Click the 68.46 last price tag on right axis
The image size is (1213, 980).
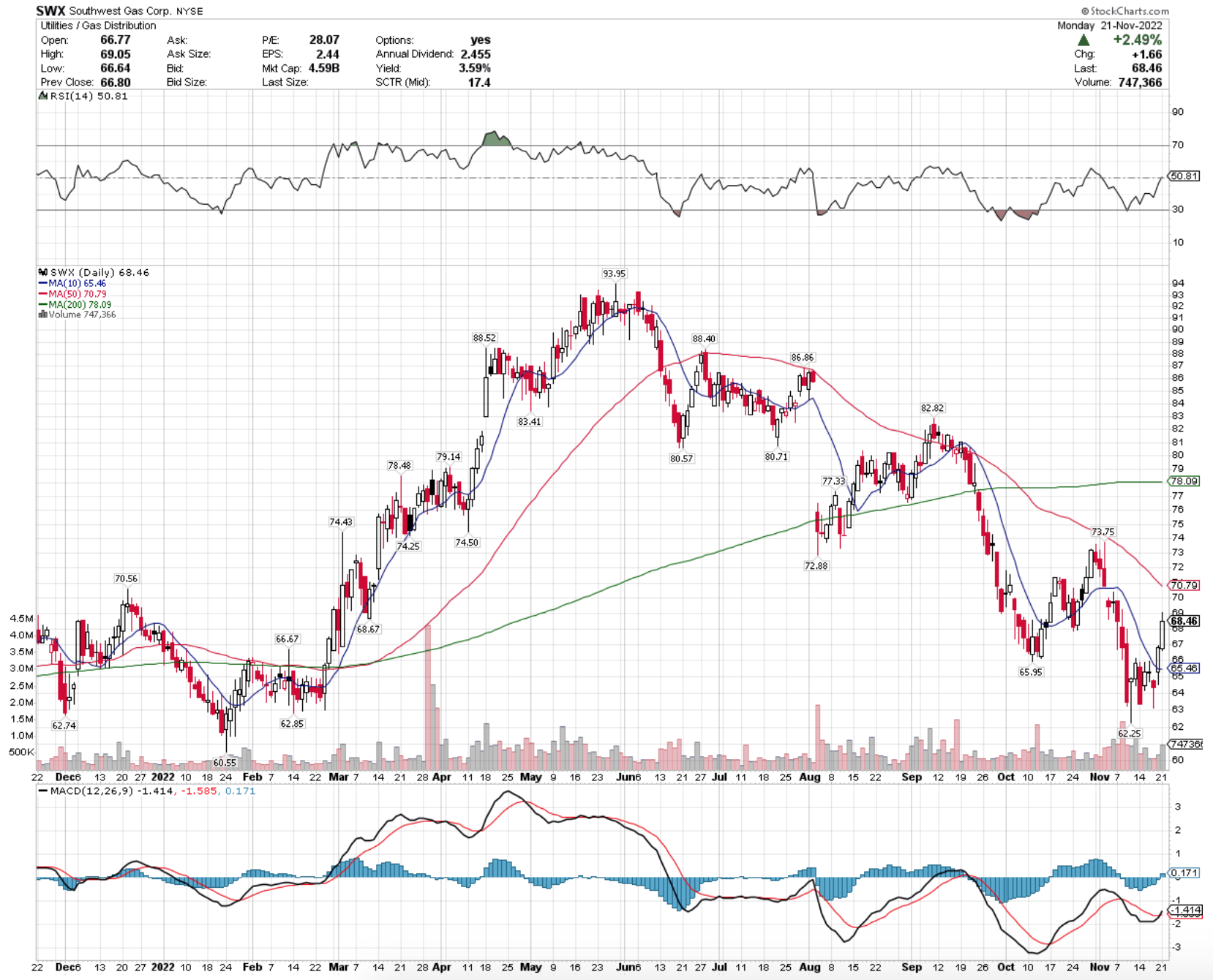pyautogui.click(x=1184, y=621)
